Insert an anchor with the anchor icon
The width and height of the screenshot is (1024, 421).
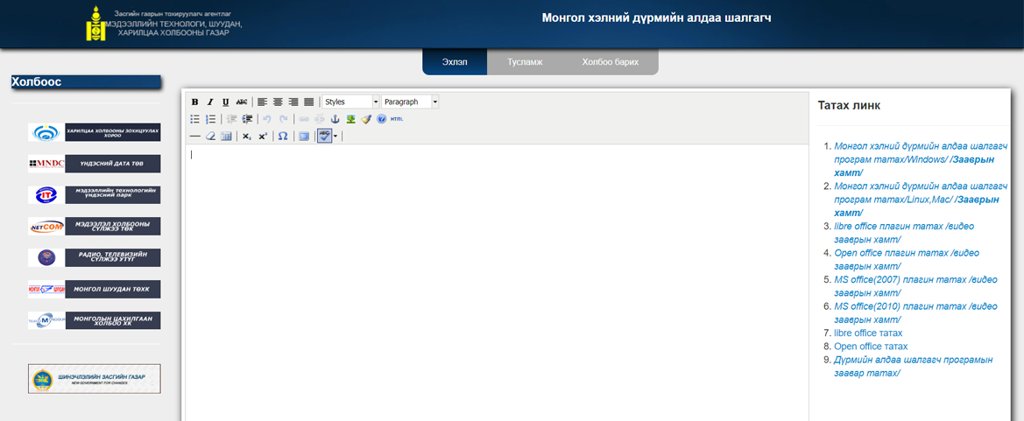click(335, 119)
